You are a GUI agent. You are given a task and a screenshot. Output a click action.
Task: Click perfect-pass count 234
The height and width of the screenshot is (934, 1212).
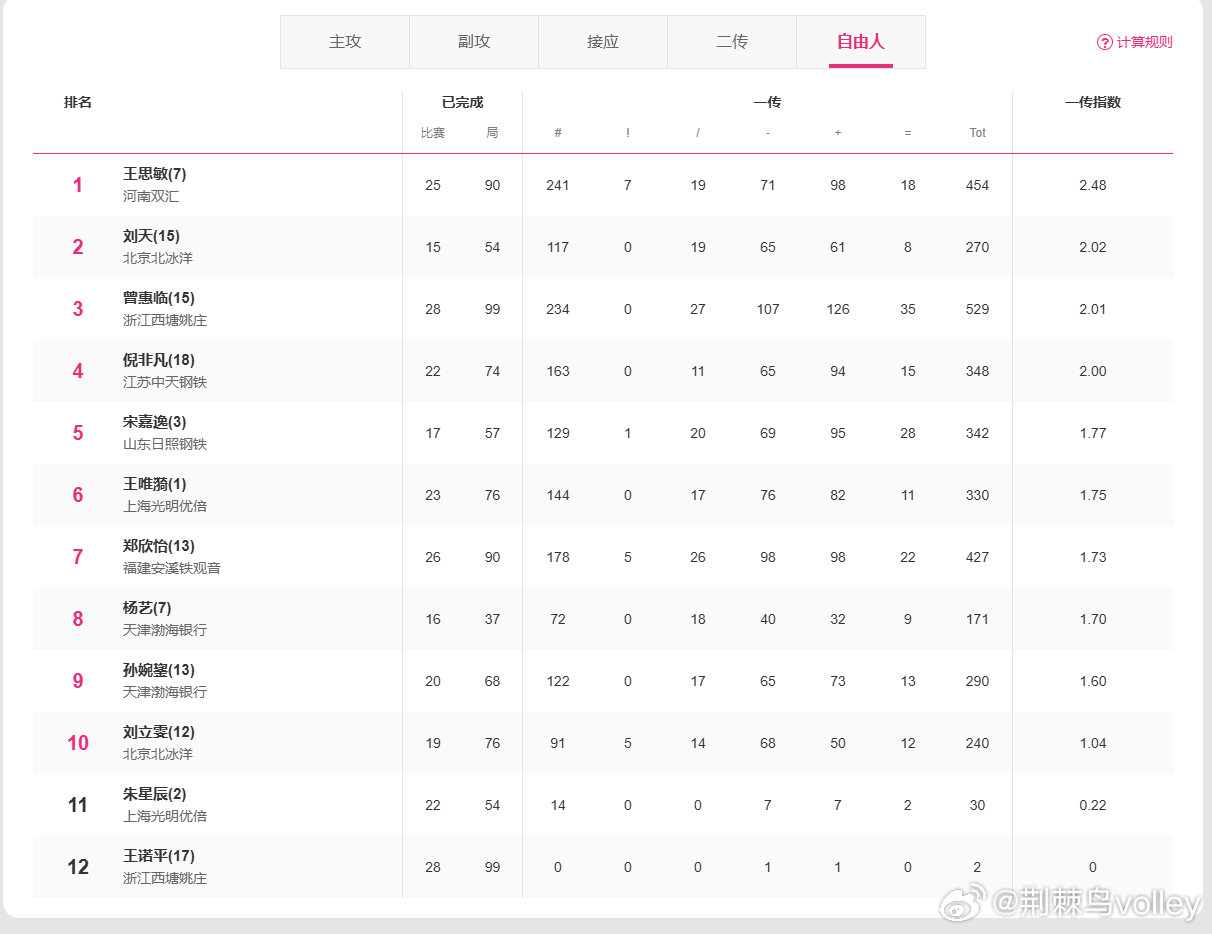click(x=558, y=309)
